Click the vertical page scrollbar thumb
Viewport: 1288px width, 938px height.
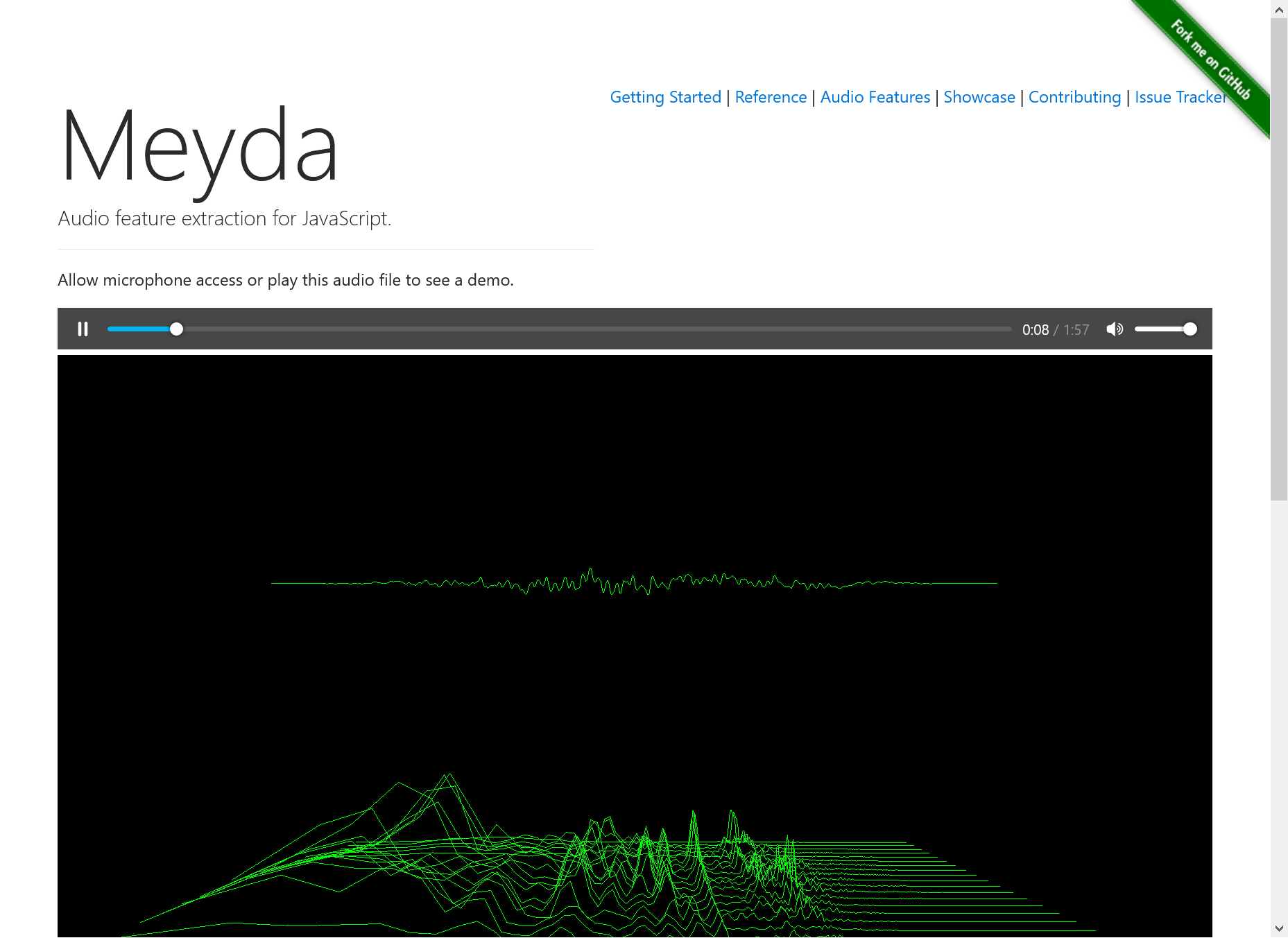point(1279,259)
